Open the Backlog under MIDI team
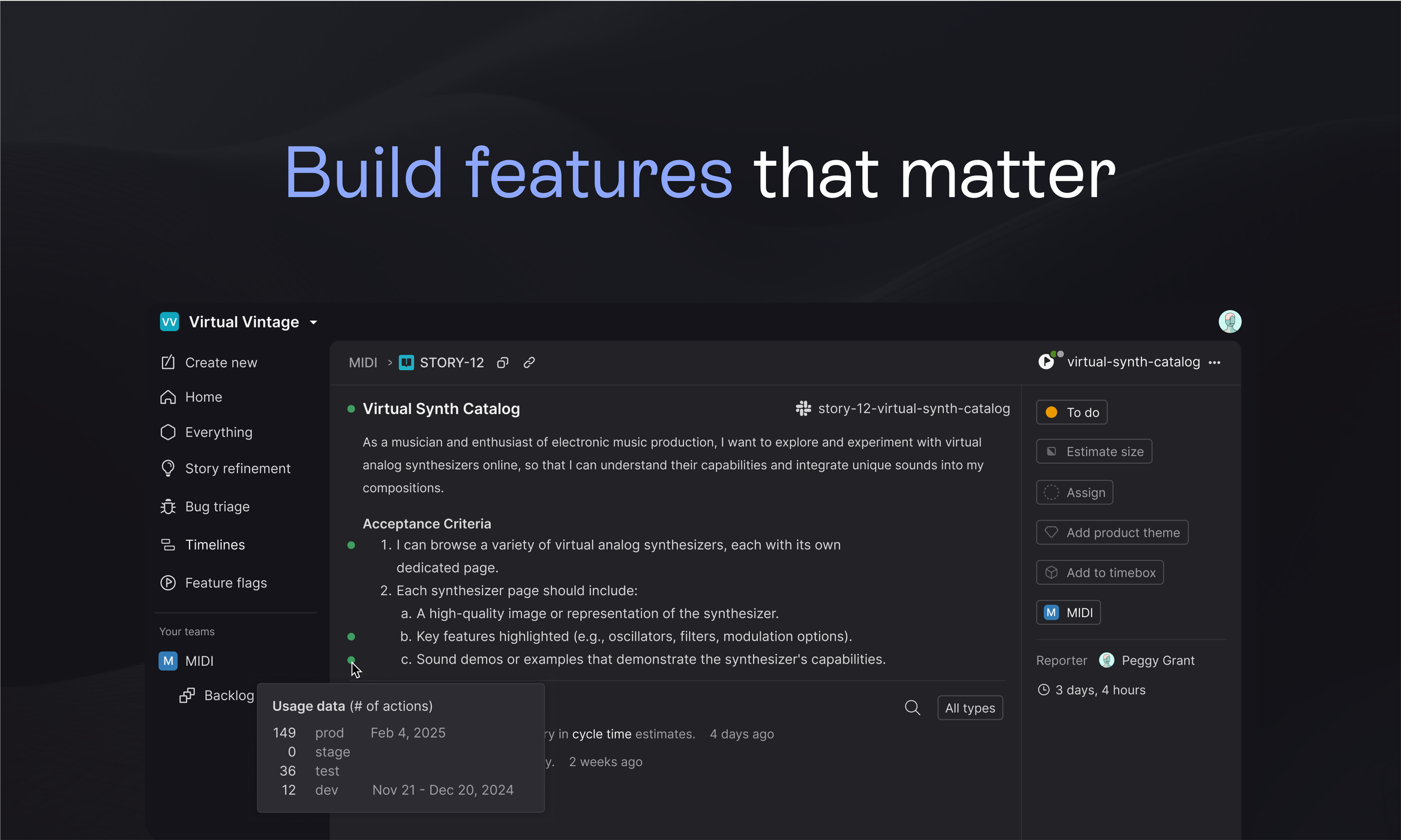Screen dimensions: 1401x840 [x=217, y=695]
